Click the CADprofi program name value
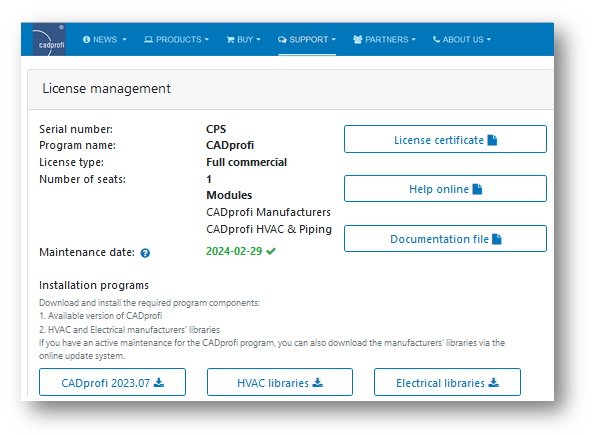The image size is (596, 435). 230,145
